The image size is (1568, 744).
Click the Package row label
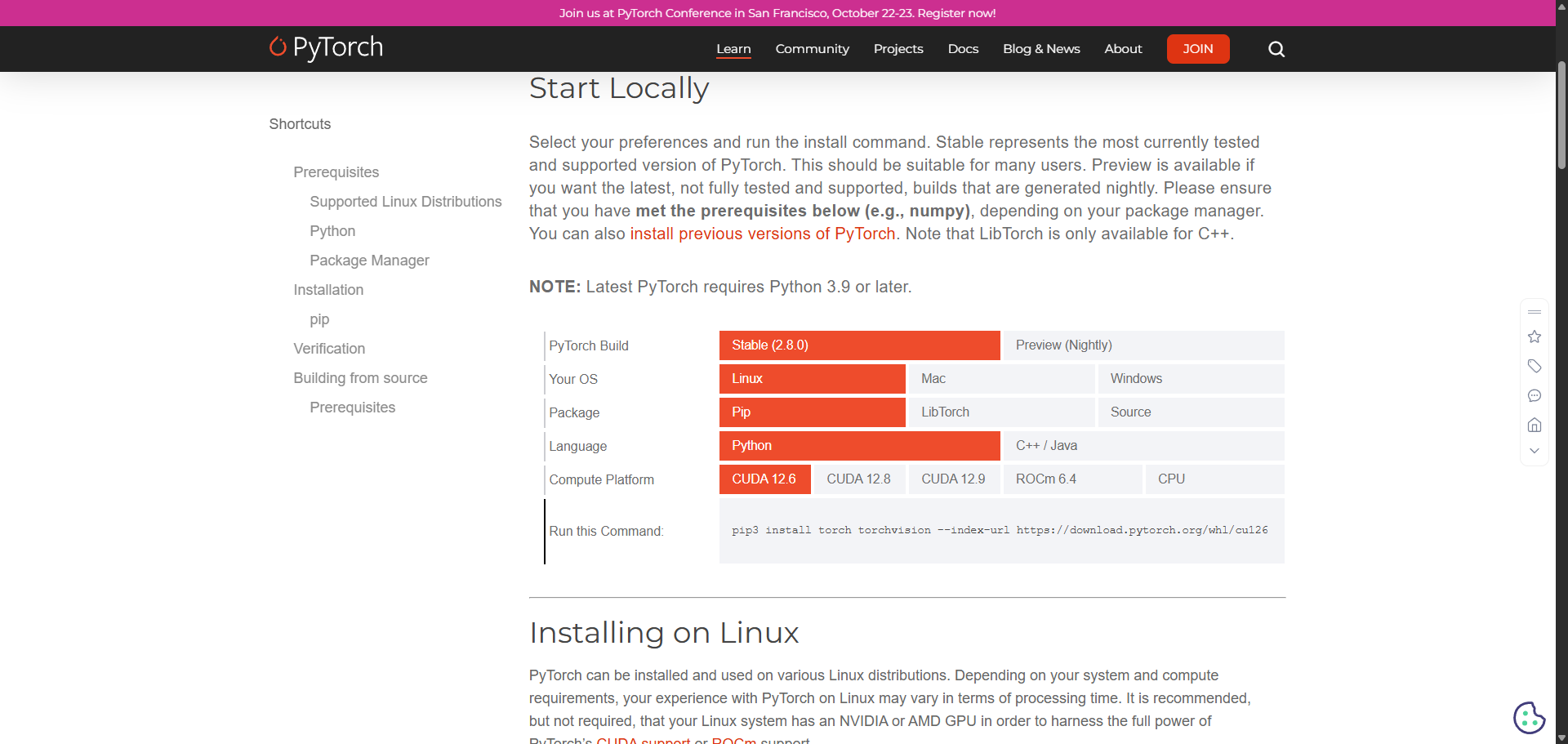pos(574,412)
